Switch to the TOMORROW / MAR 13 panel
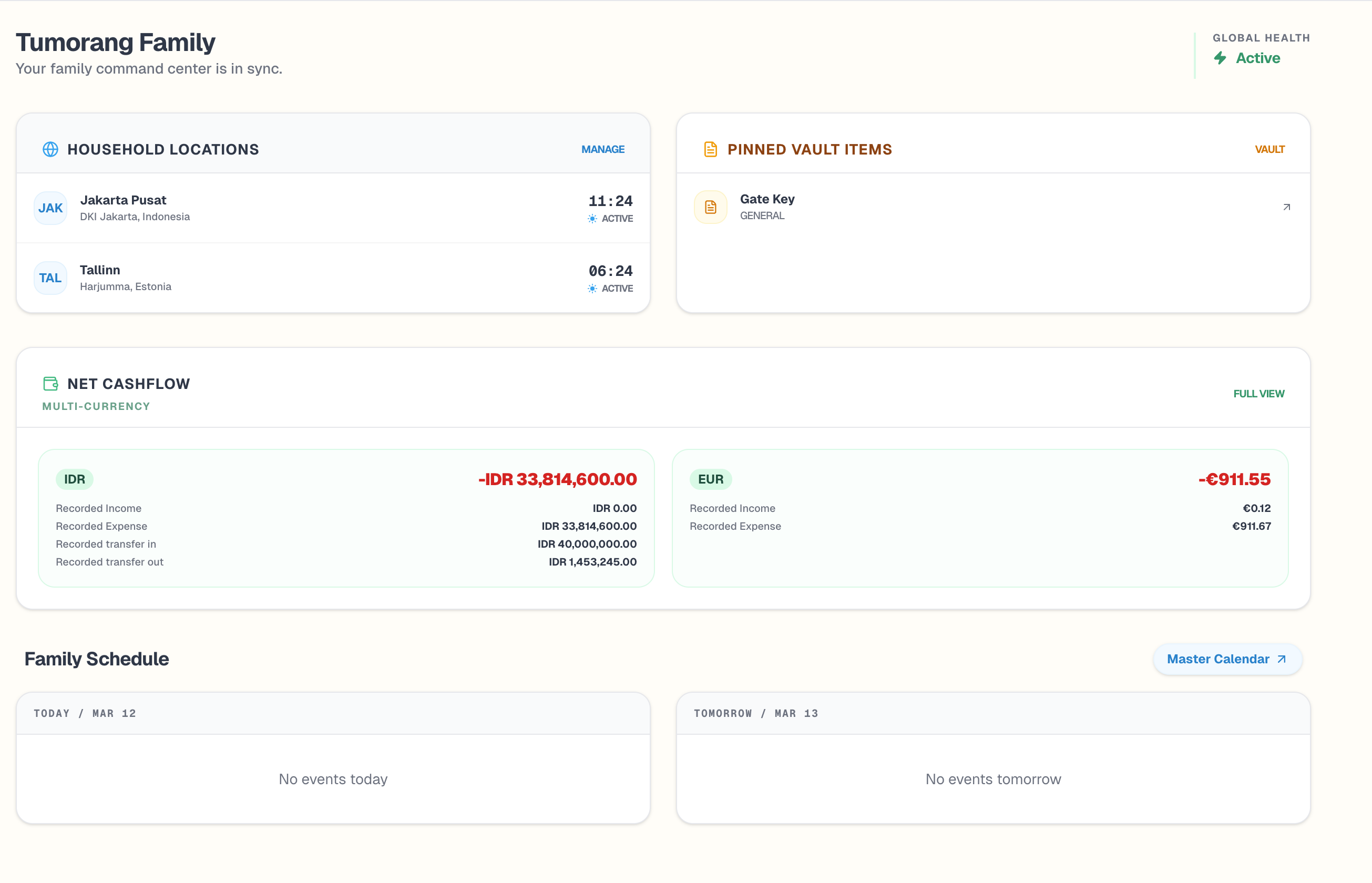The image size is (1372, 883). click(x=756, y=713)
